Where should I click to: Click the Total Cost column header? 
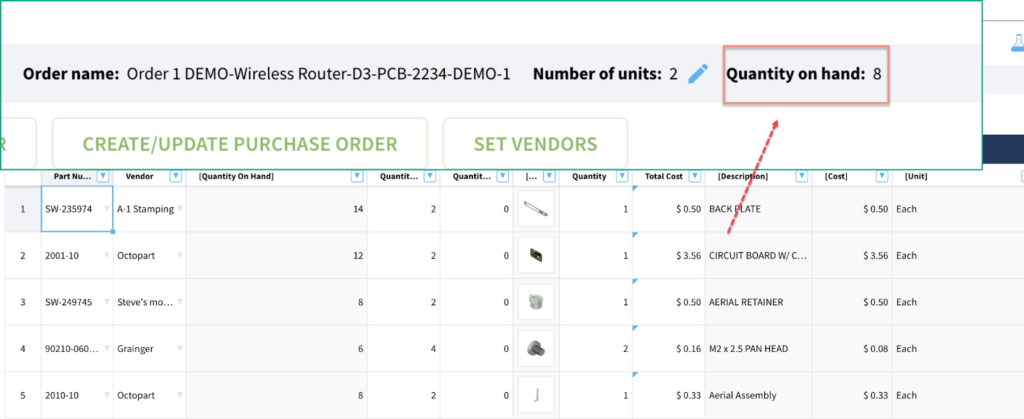(x=663, y=177)
